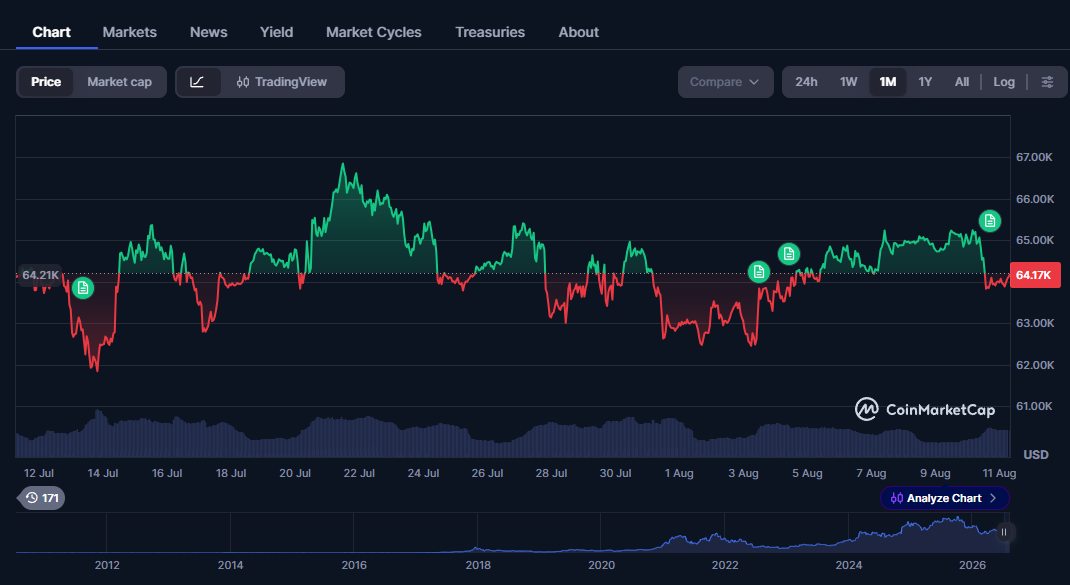Go to the Yield tab
Viewport: 1070px width, 585px height.
(x=276, y=32)
